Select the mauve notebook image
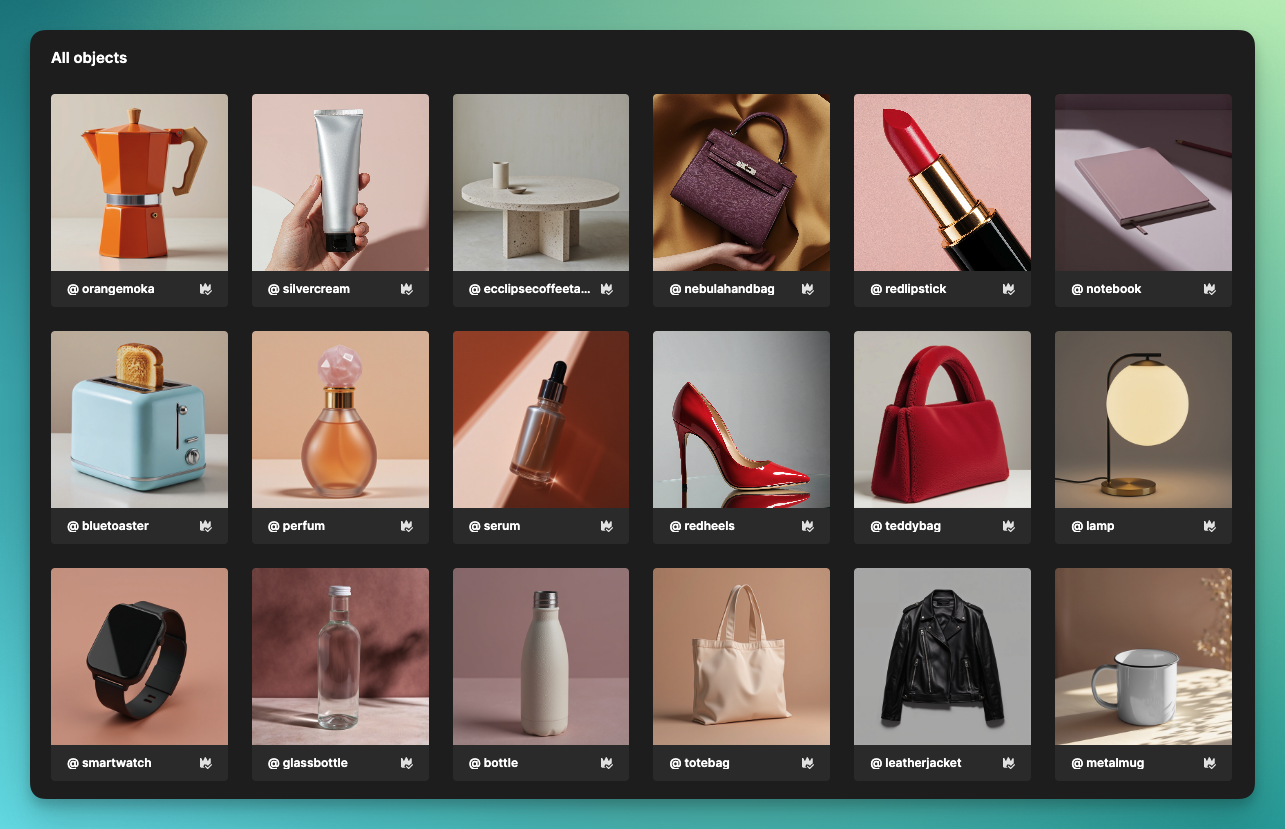Image resolution: width=1285 pixels, height=829 pixels. click(1143, 182)
